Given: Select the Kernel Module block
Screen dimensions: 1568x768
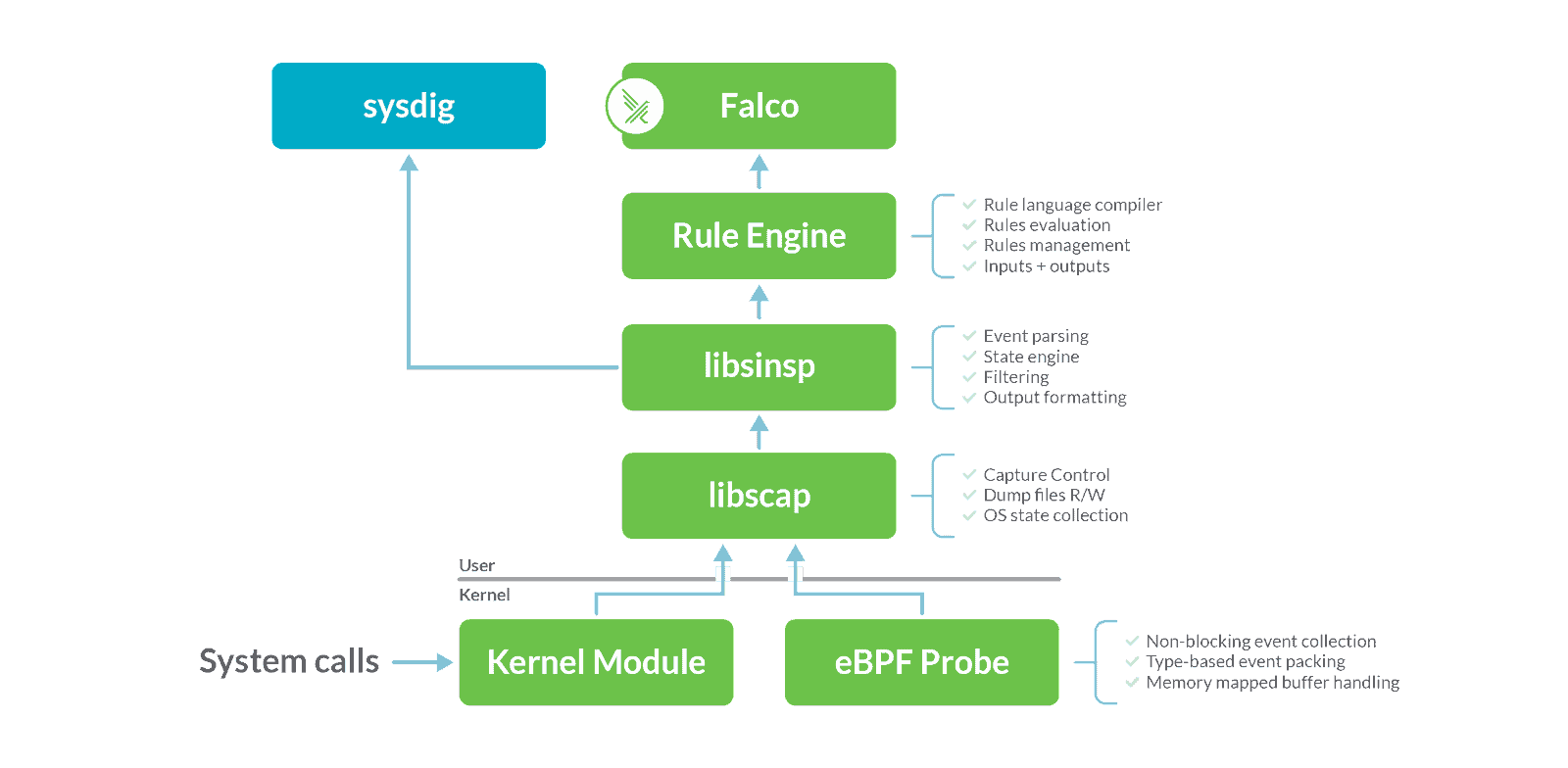Looking at the screenshot, I should tap(596, 662).
